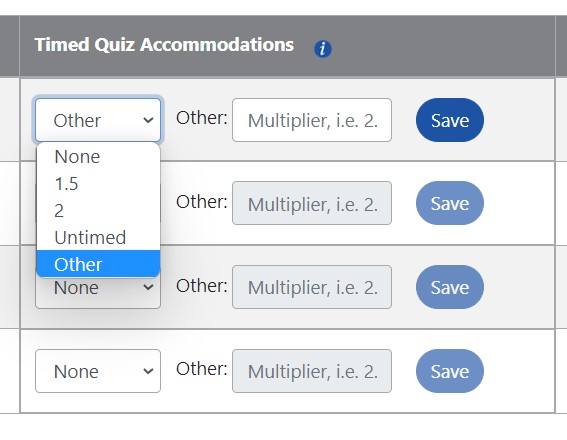The image size is (567, 440).
Task: Click the third row Save button
Action: tap(449, 287)
